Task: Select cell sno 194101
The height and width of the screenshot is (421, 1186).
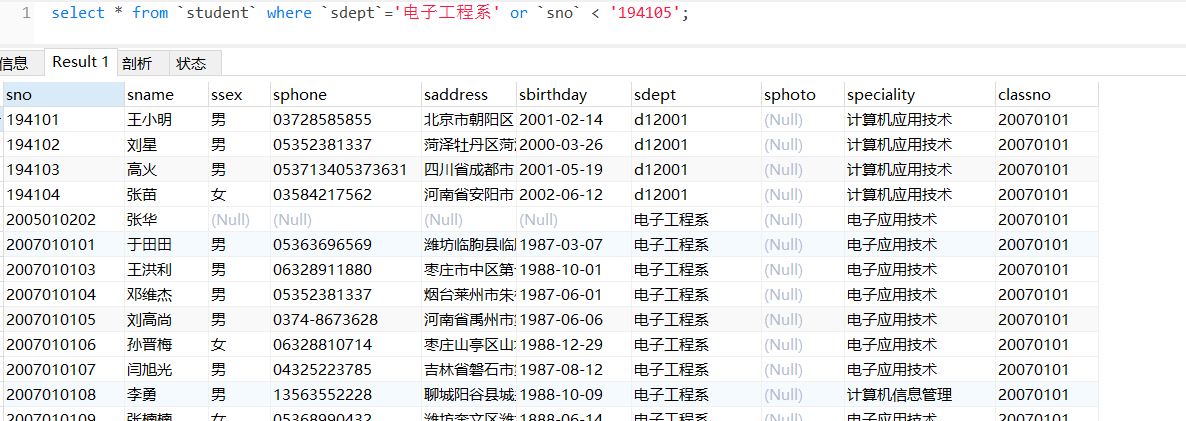Action: coord(64,119)
